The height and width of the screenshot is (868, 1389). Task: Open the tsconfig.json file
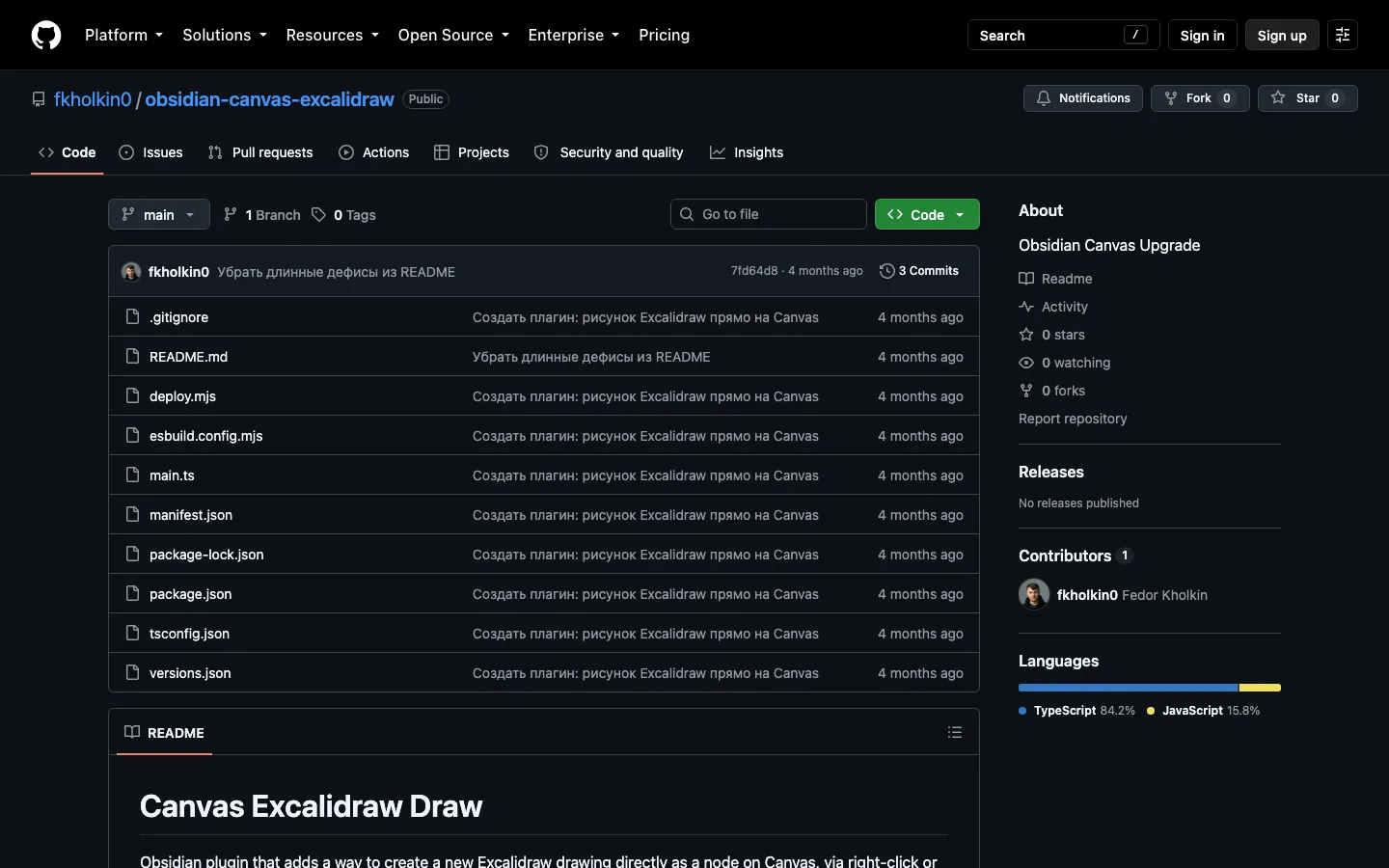[x=189, y=634]
